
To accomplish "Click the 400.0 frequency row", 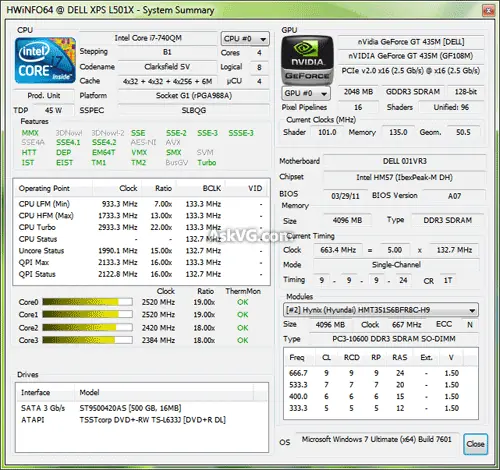I will tap(381, 396).
